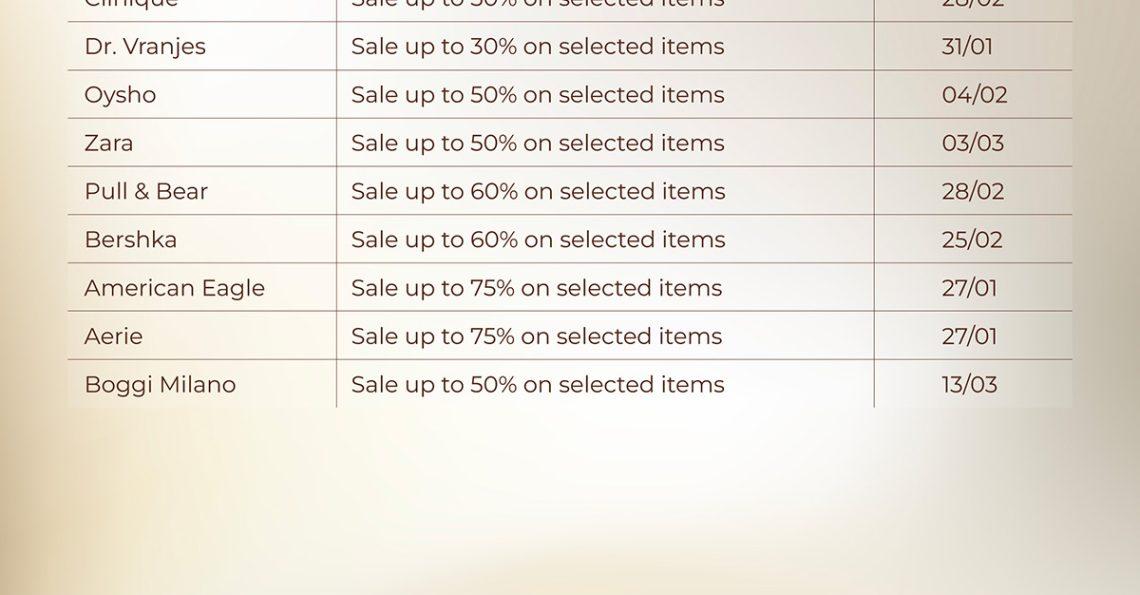This screenshot has width=1140, height=595.
Task: Select the American Eagle brand cell
Action: 175,288
